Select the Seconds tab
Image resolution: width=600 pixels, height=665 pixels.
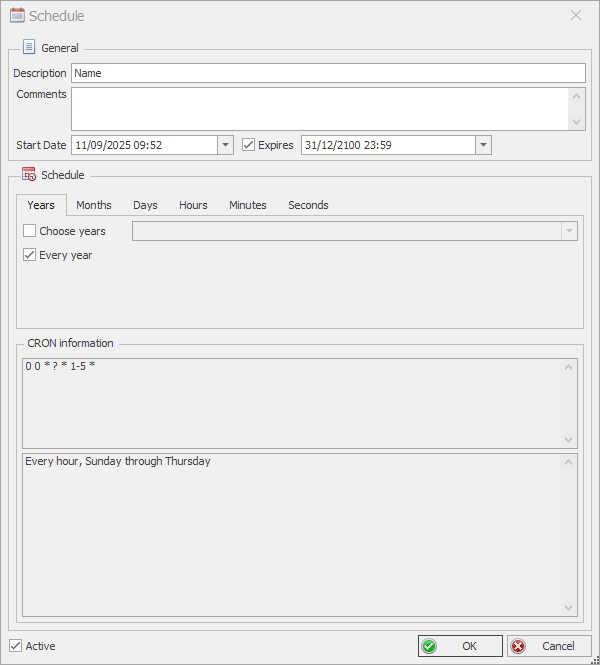click(x=308, y=205)
